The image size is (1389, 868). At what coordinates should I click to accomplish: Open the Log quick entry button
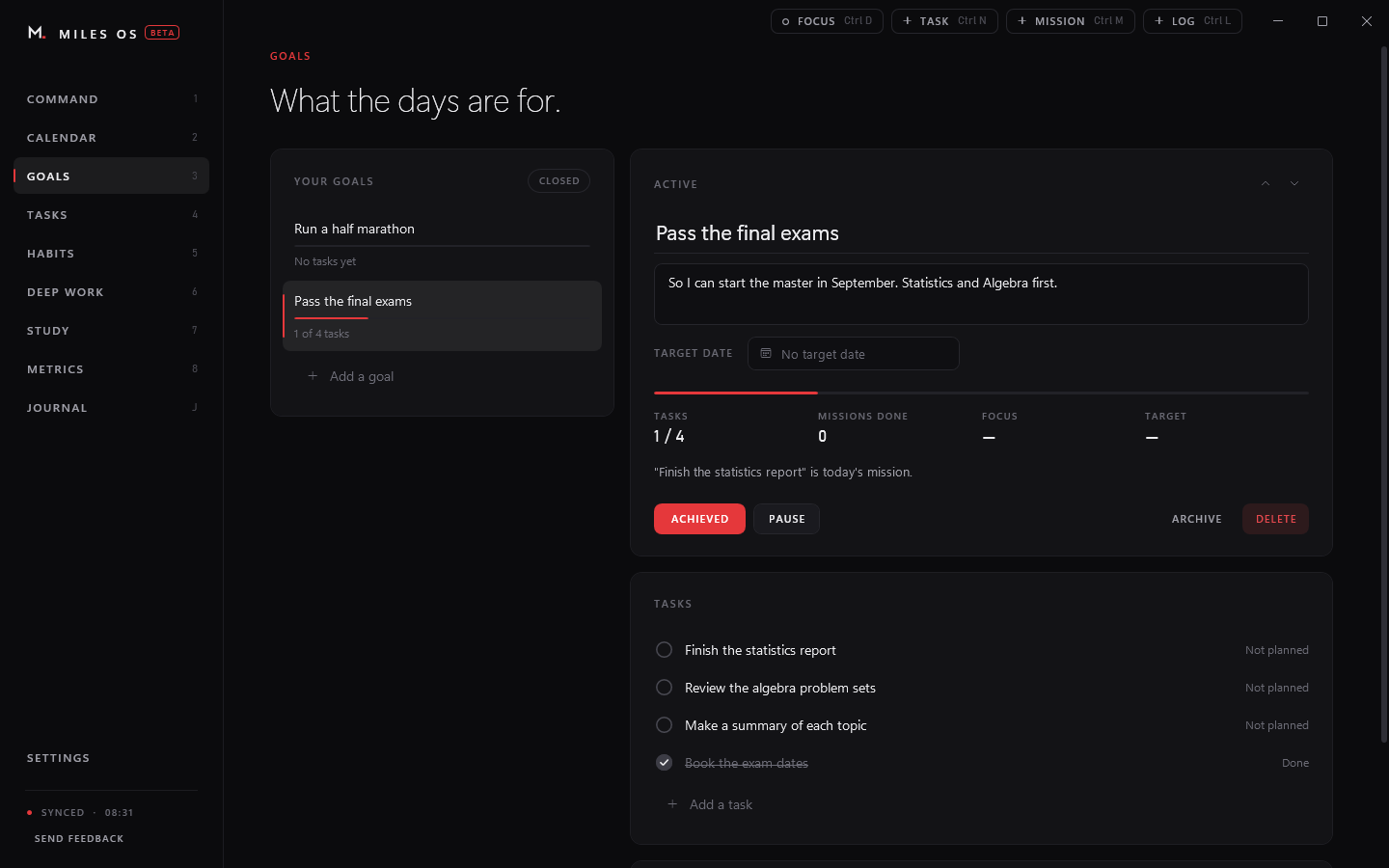(1192, 21)
